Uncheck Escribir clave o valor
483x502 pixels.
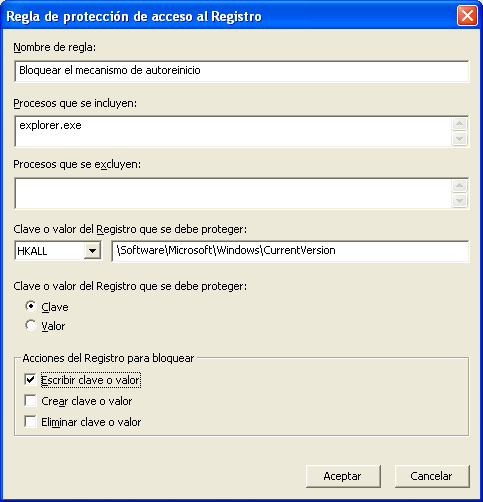click(x=30, y=380)
